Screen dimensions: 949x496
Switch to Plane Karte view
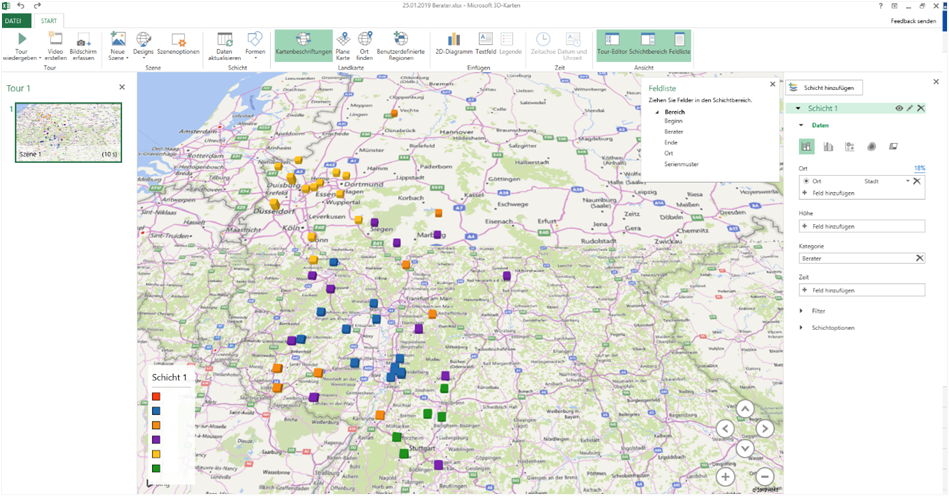tap(343, 46)
